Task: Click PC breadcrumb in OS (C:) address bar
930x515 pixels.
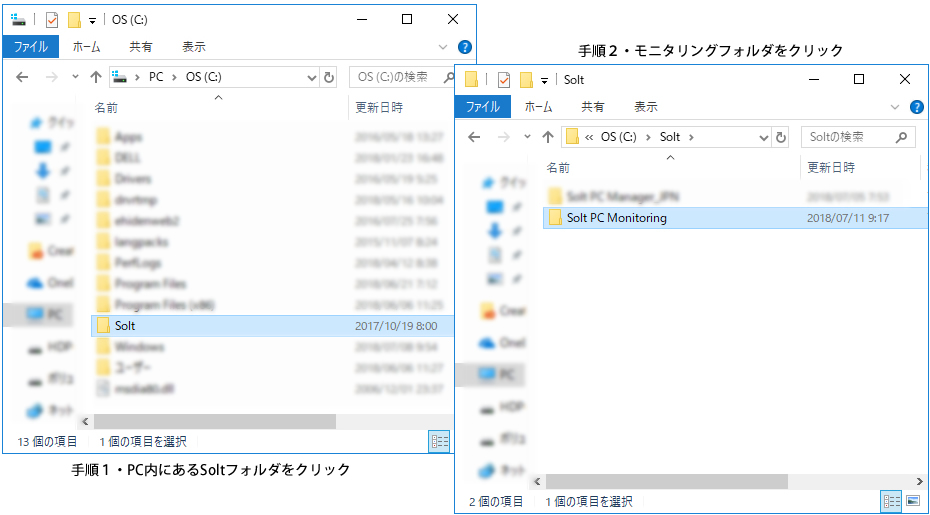Action: 156,77
